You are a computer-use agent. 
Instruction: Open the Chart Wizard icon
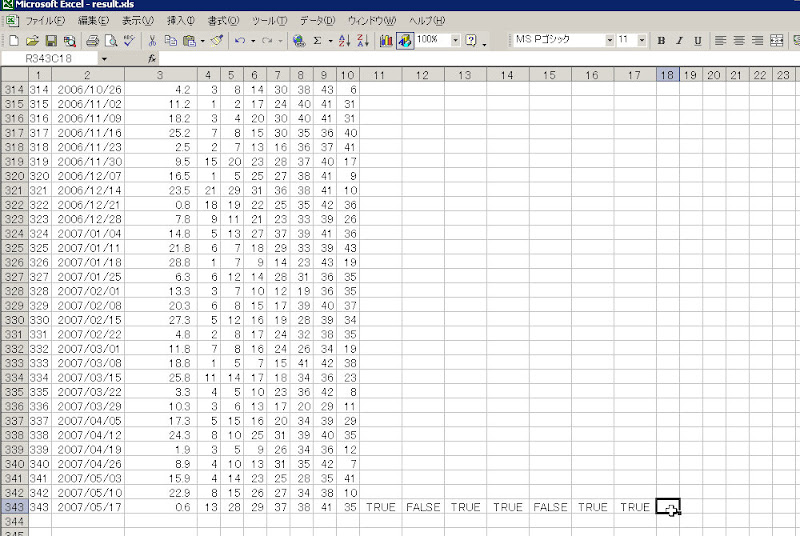coord(386,40)
